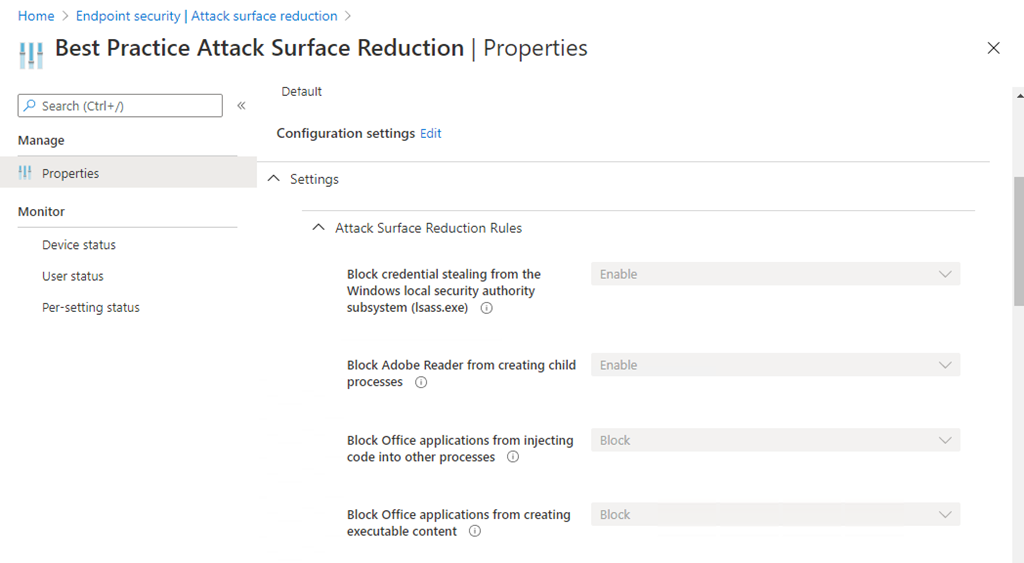Click info icon for Adobe Reader rule
Screen dimensions: 1024x563
[421, 382]
